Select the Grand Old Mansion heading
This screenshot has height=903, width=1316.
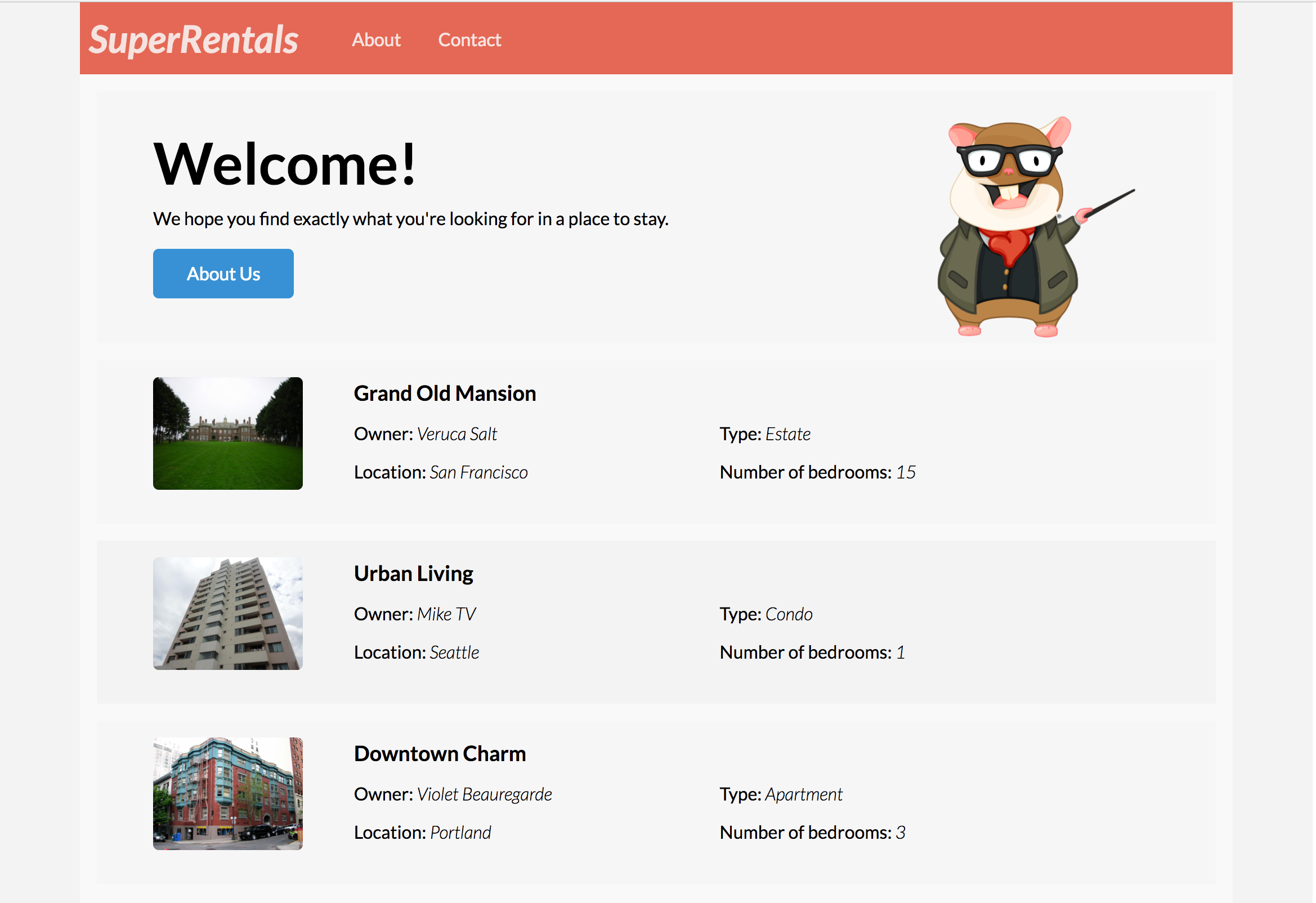[x=445, y=393]
